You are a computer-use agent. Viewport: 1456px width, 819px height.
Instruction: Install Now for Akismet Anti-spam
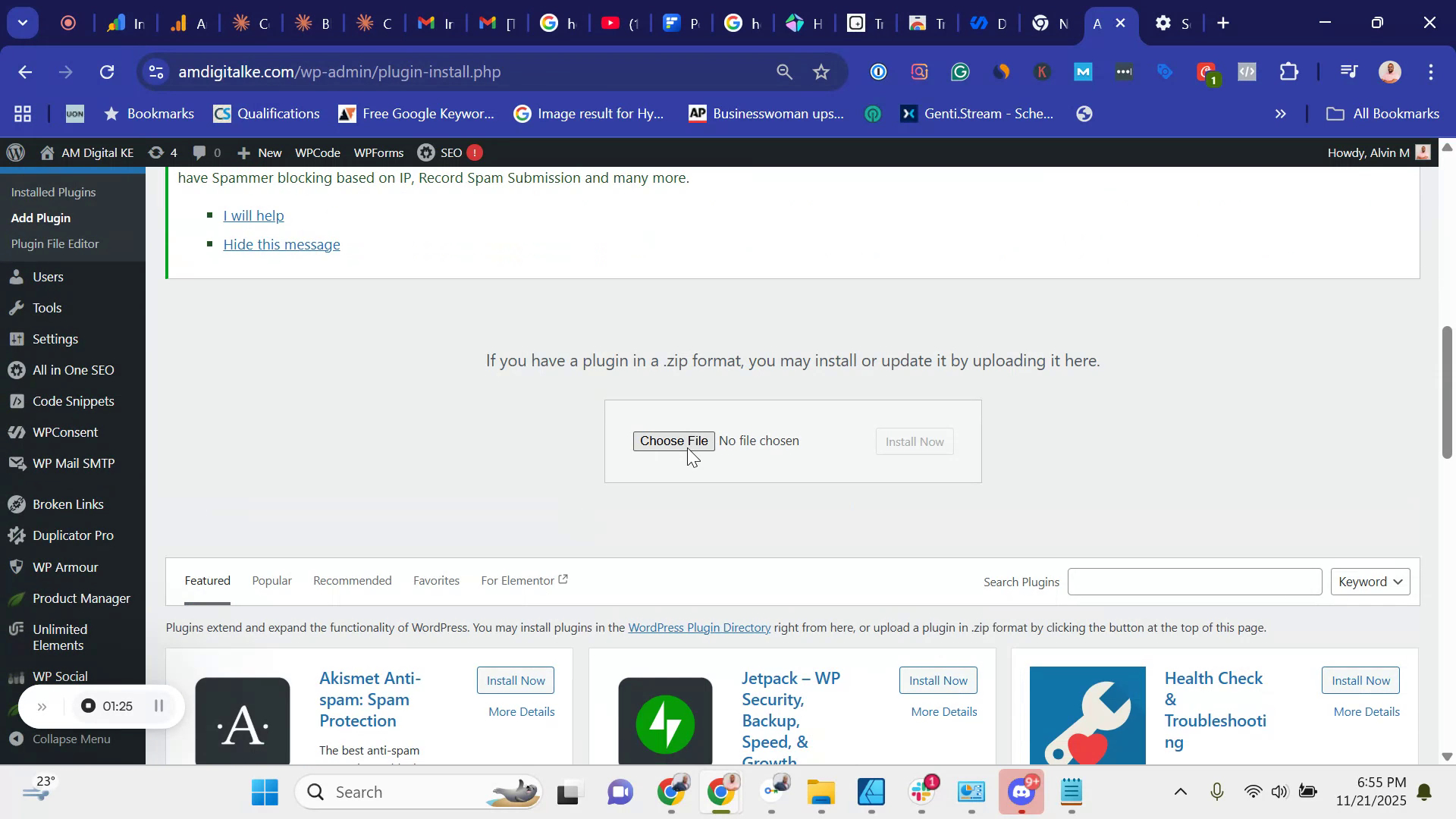point(515,680)
